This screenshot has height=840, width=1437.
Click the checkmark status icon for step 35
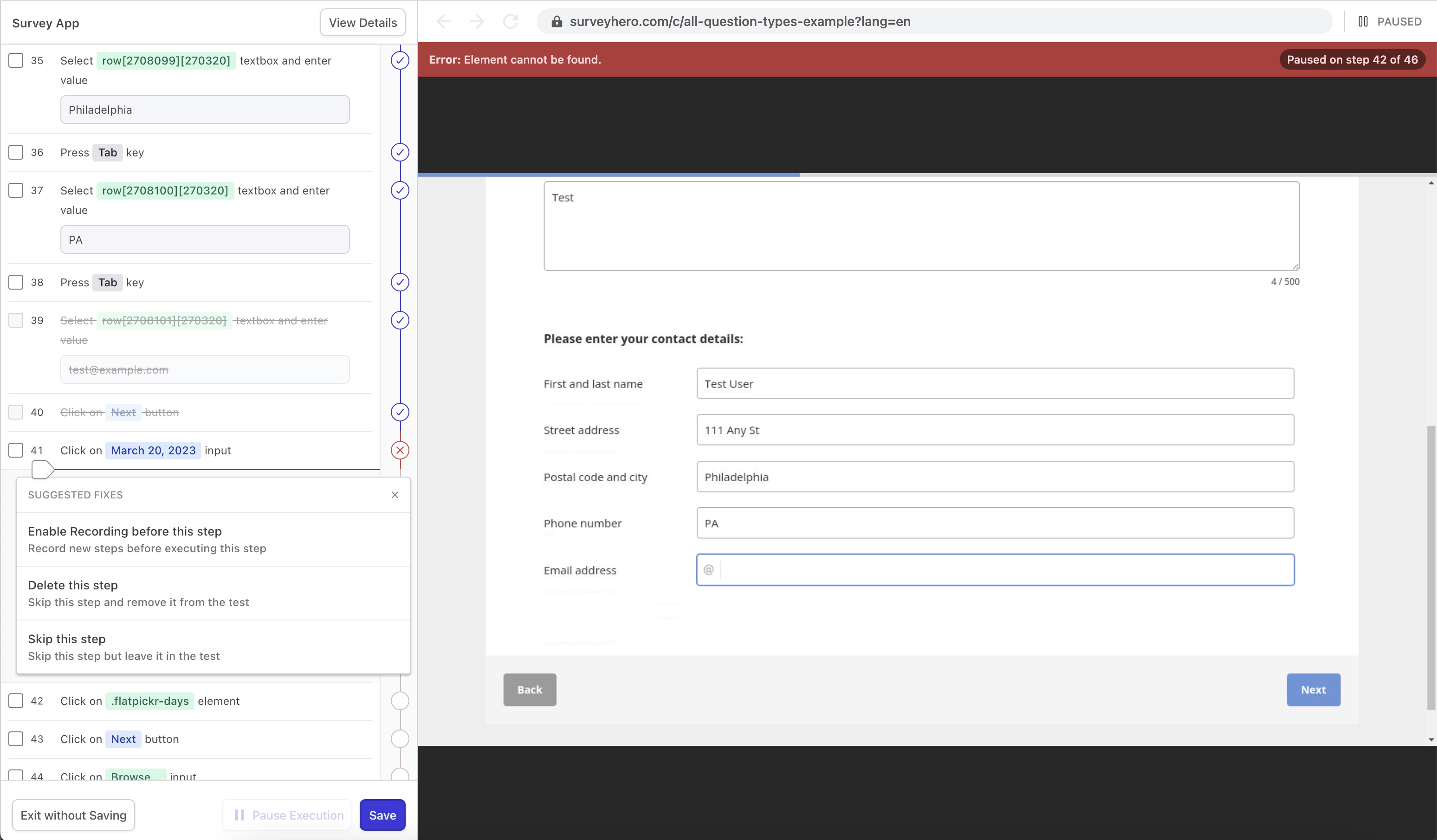pyautogui.click(x=400, y=60)
